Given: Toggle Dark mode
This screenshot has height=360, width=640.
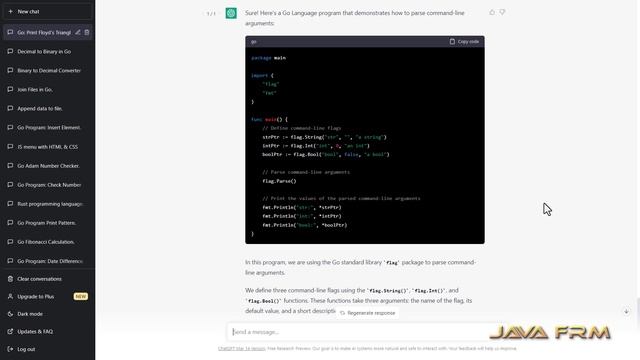Looking at the screenshot, I should click(x=47, y=314).
